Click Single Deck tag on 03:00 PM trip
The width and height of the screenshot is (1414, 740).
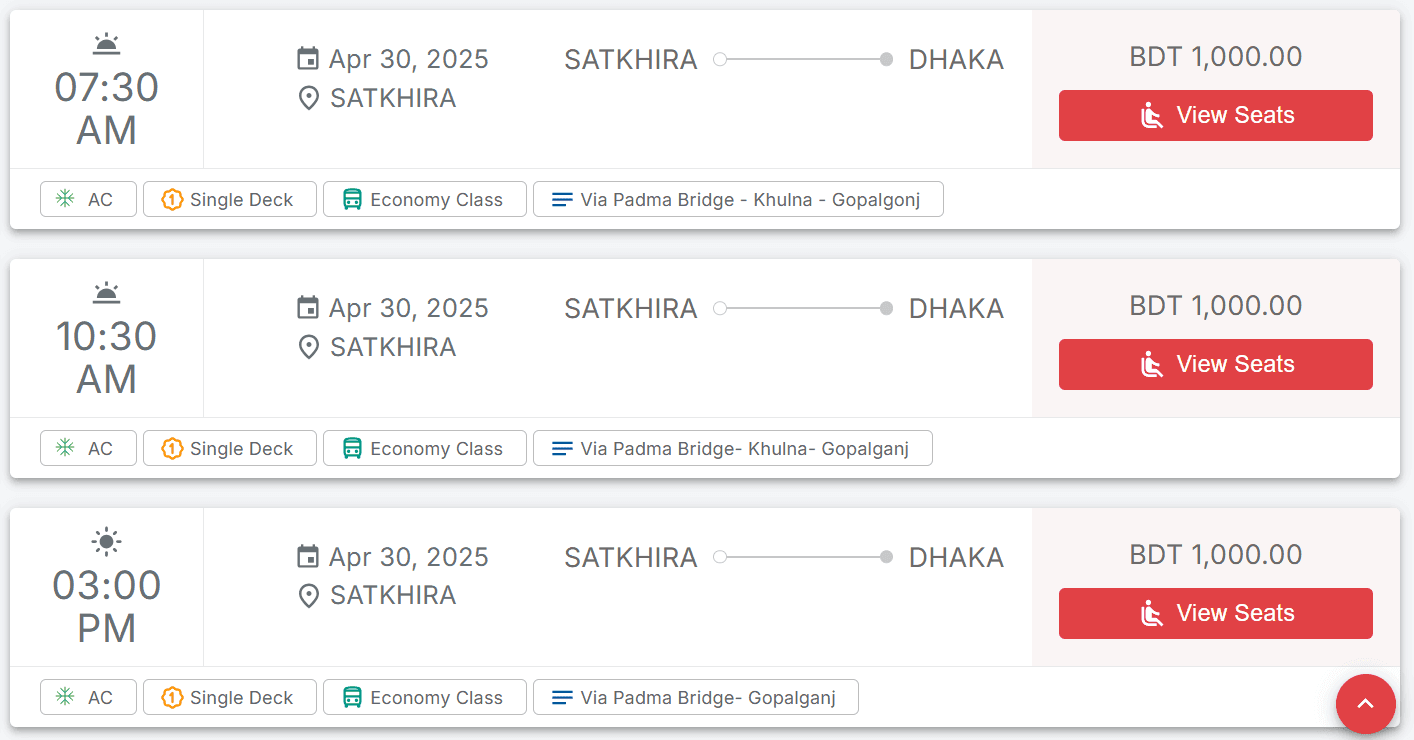click(229, 697)
